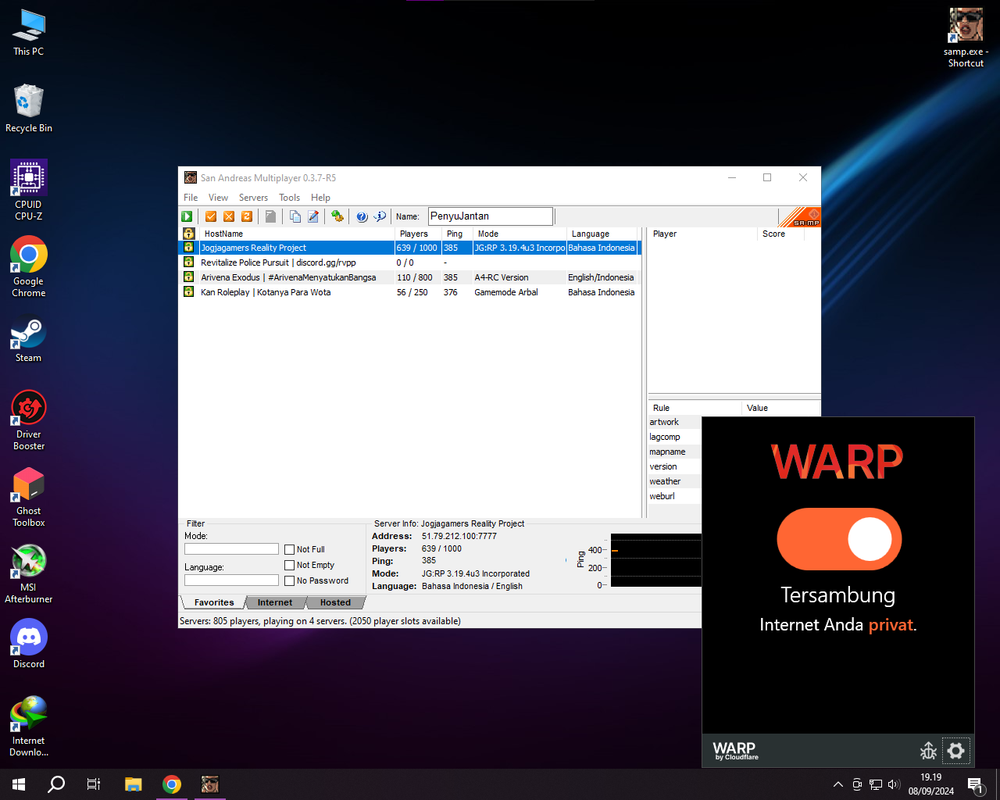The height and width of the screenshot is (800, 1000).
Task: Open the Windows Start menu
Action: (18, 785)
